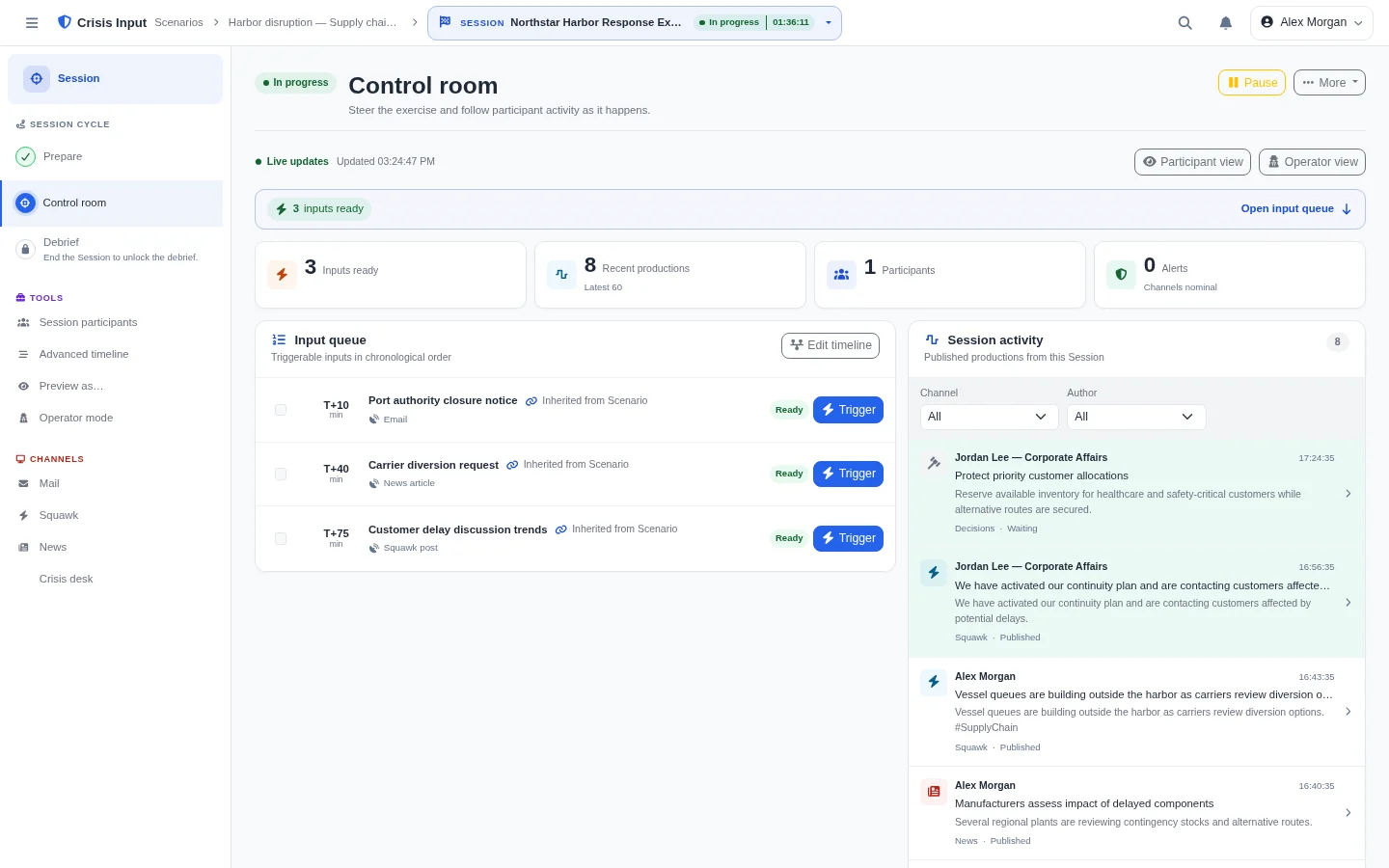Open the search magnifier icon

coord(1185,23)
